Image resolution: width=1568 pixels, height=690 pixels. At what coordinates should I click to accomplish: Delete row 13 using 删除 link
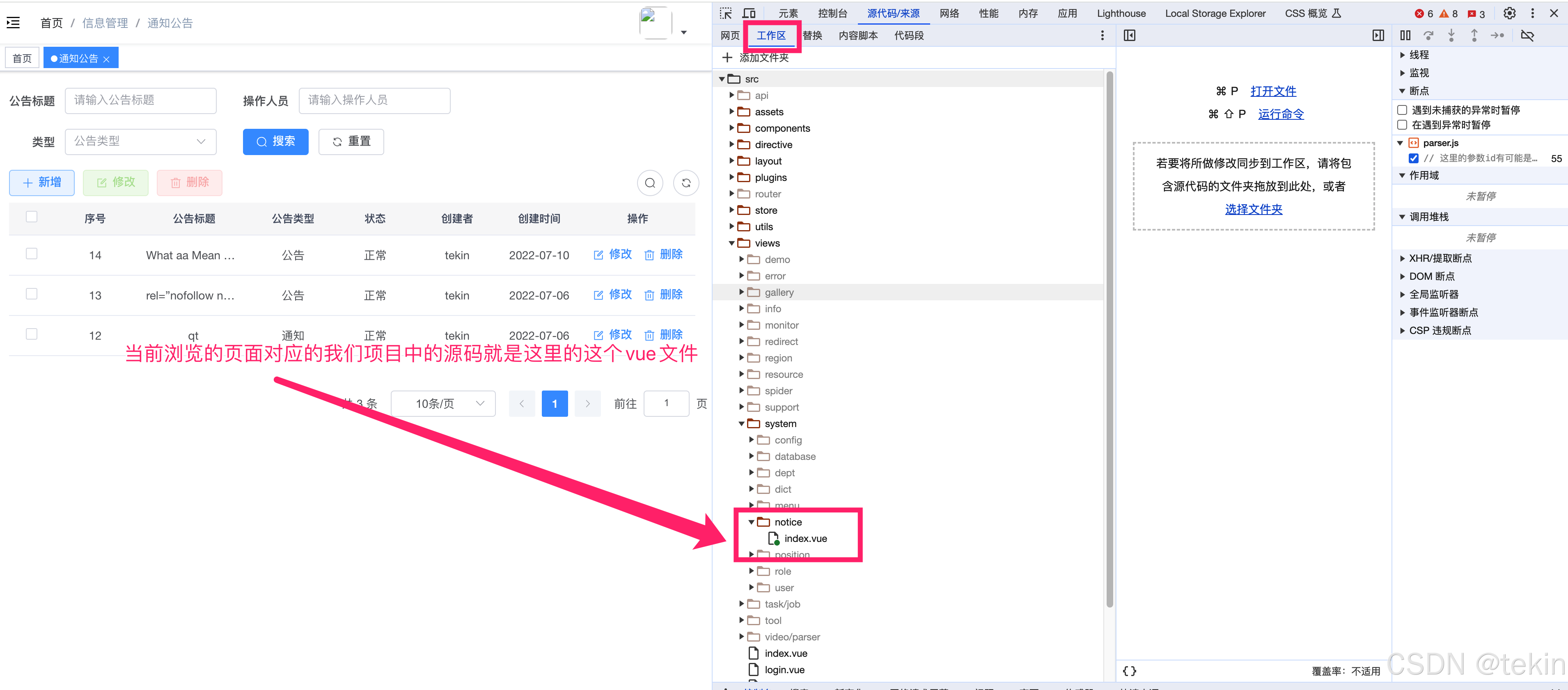point(663,295)
